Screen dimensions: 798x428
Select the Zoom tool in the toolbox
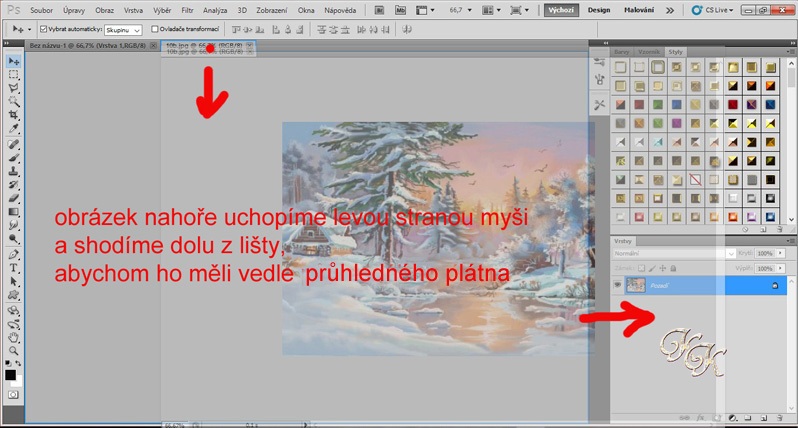coord(13,351)
